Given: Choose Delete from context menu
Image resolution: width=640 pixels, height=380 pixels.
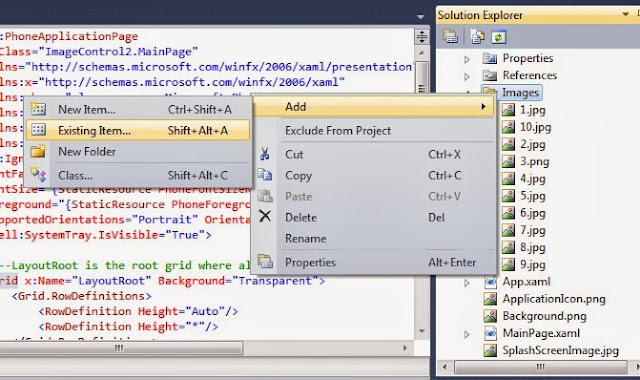Looking at the screenshot, I should [x=373, y=217].
